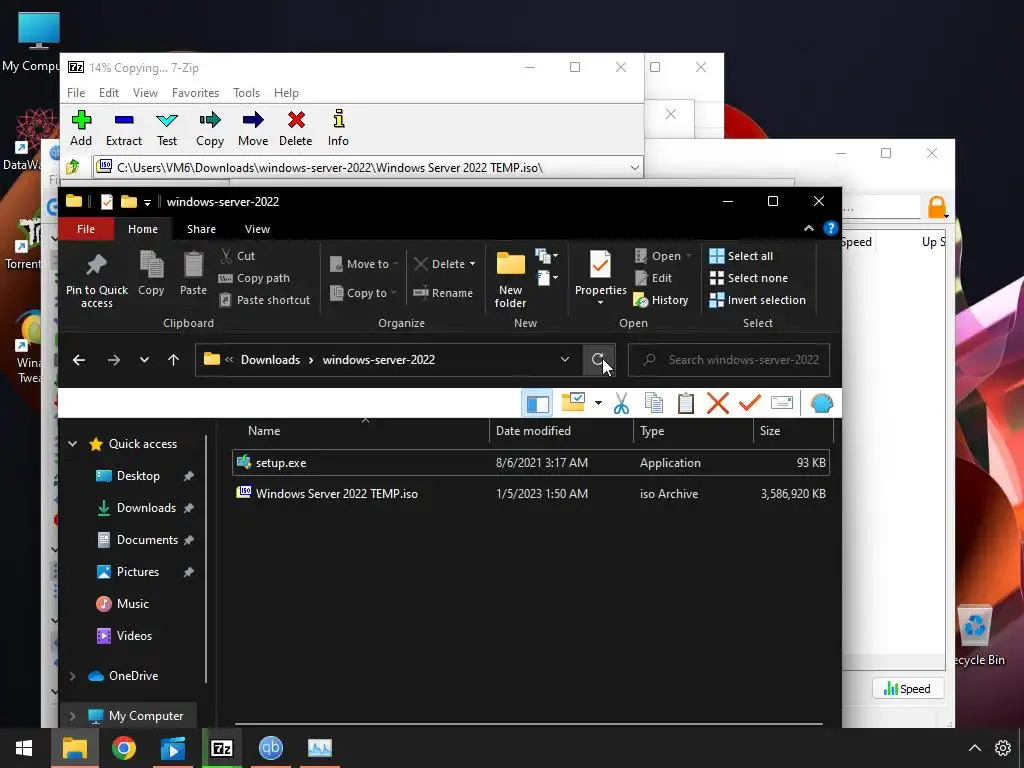Create a New folder from the ribbon
This screenshot has height=768, width=1024.
tap(510, 280)
